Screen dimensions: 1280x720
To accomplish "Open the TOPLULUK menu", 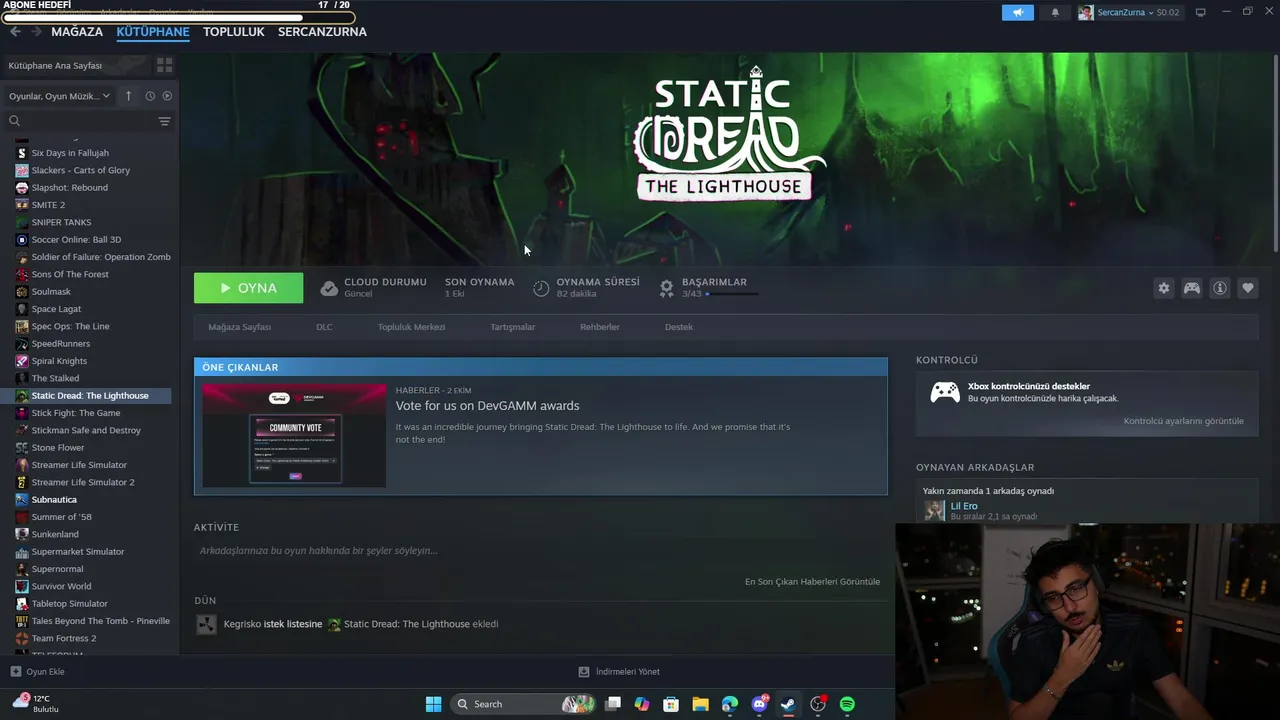I will tap(234, 32).
